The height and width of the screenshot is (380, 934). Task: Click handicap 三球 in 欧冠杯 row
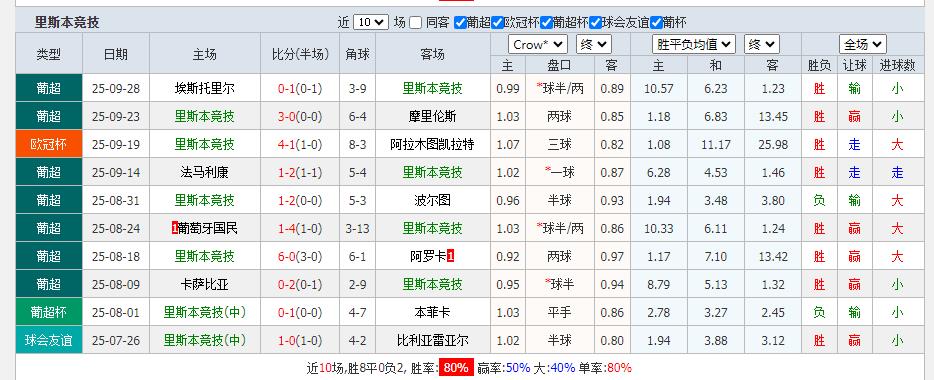click(x=559, y=145)
